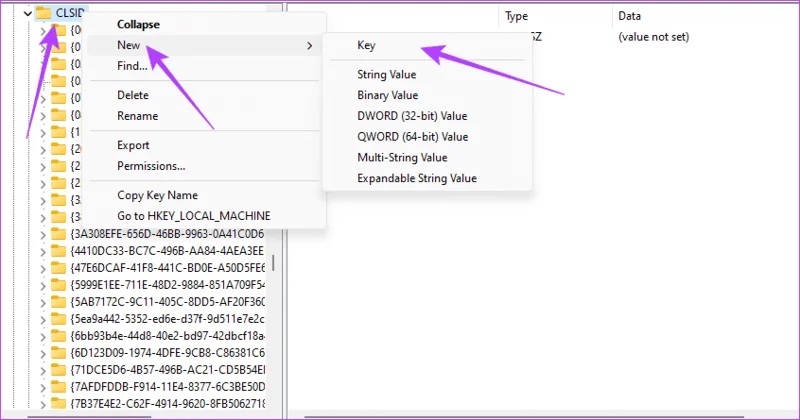The image size is (800, 420).
Task: Select the {47E6DCAF-41F8-441C-BD0E tree key name
Action: tap(168, 268)
